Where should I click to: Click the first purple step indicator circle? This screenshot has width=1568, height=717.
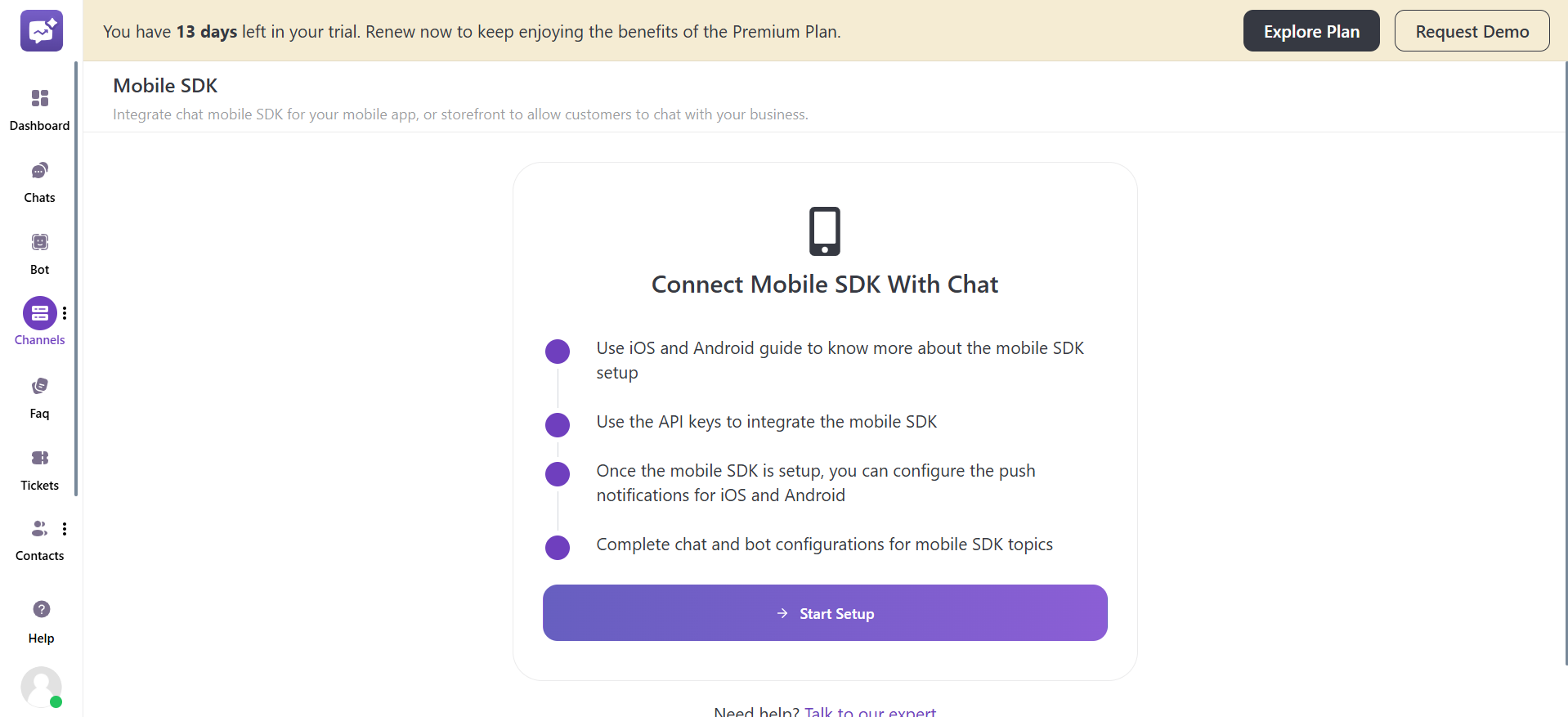tap(557, 351)
